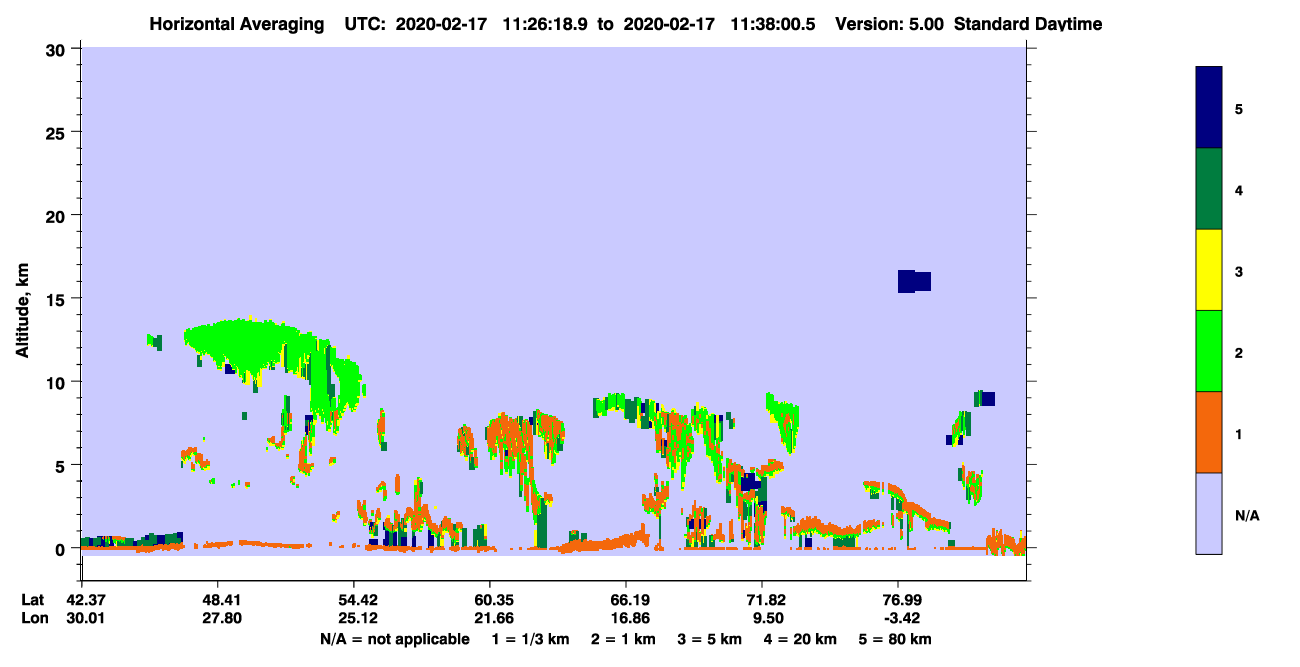Click the y-axis tick label 10
Viewport: 1300px width, 667px height.
57,382
